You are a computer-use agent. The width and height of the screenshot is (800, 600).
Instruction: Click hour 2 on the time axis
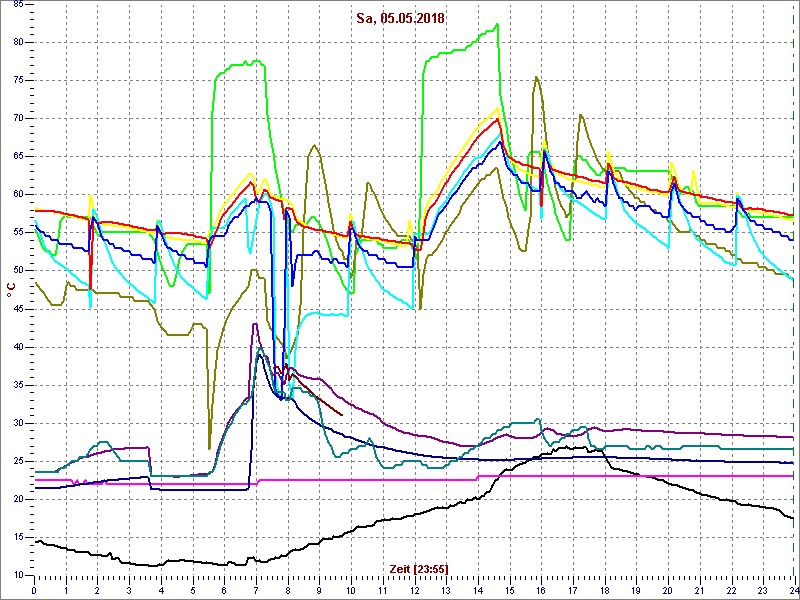[x=97, y=589]
